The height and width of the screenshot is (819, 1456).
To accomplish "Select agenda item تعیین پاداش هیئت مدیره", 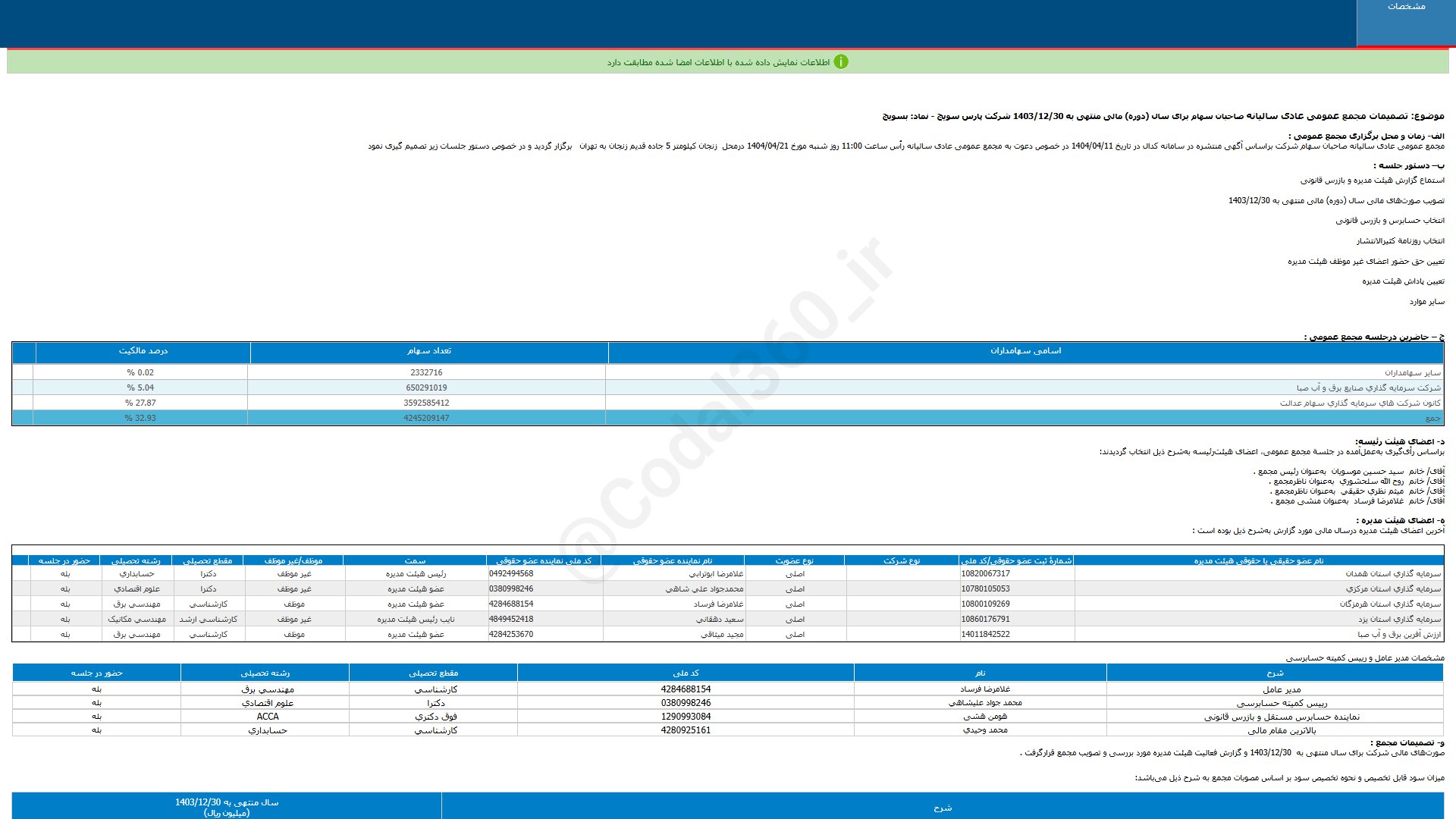I will point(1403,281).
